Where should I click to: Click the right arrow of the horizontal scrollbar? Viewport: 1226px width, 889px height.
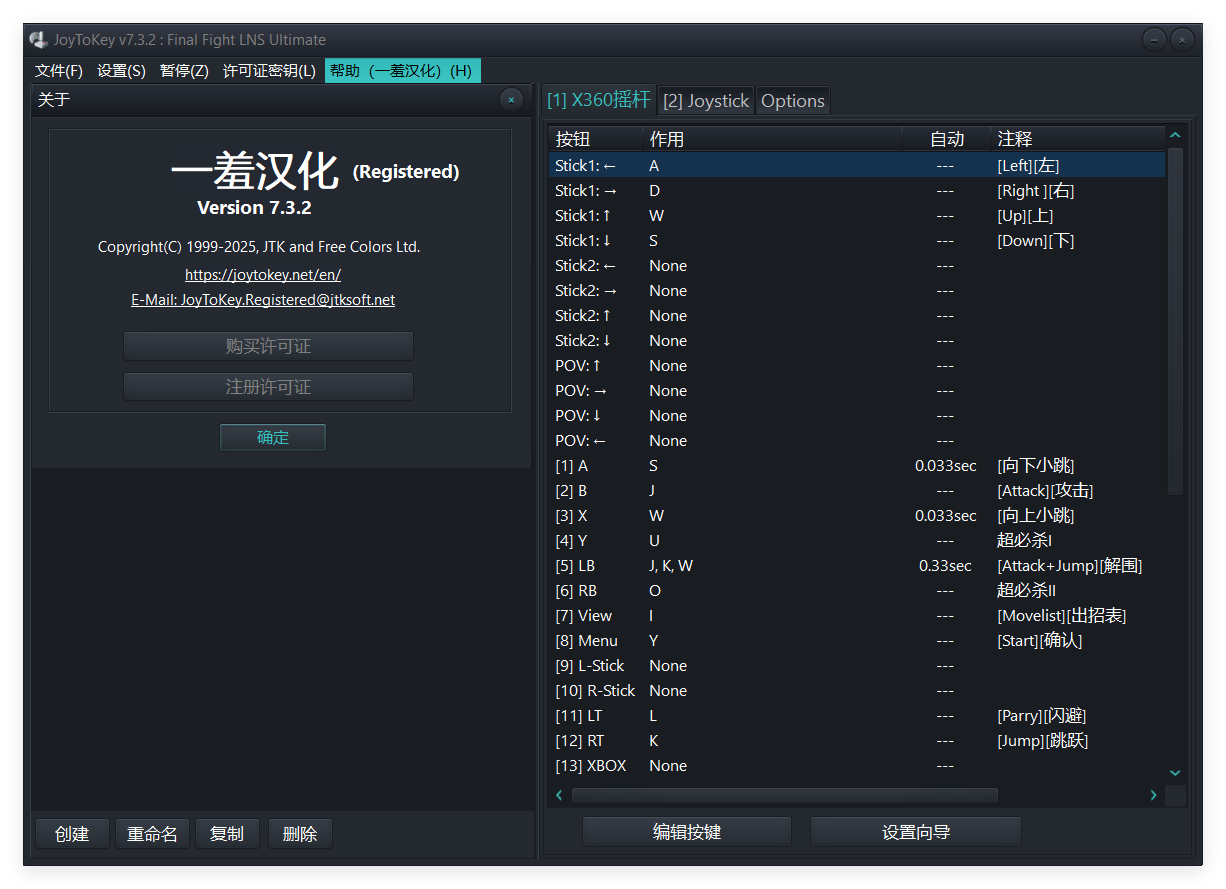click(x=1152, y=795)
